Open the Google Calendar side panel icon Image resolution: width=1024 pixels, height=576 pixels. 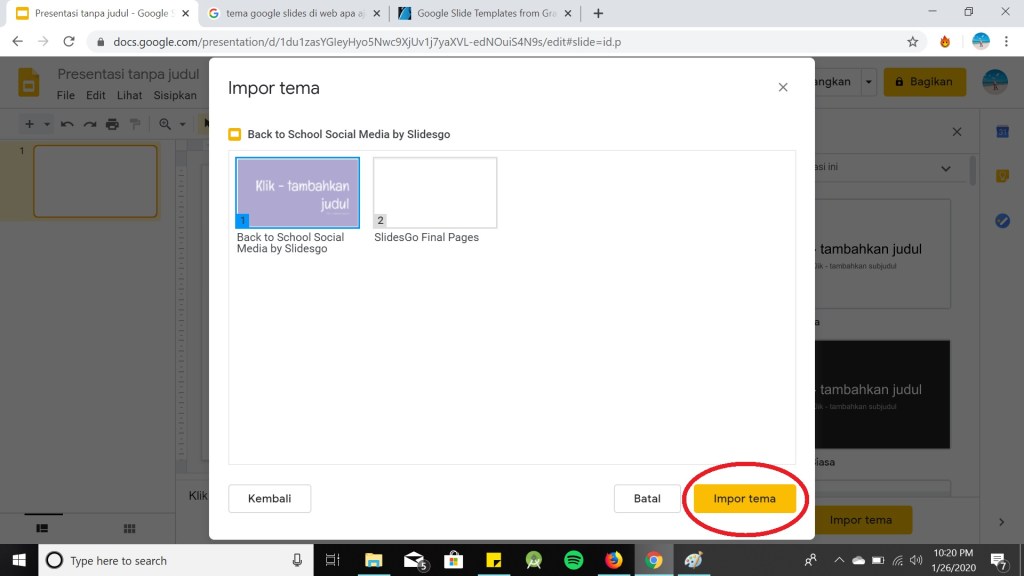pyautogui.click(x=1002, y=132)
